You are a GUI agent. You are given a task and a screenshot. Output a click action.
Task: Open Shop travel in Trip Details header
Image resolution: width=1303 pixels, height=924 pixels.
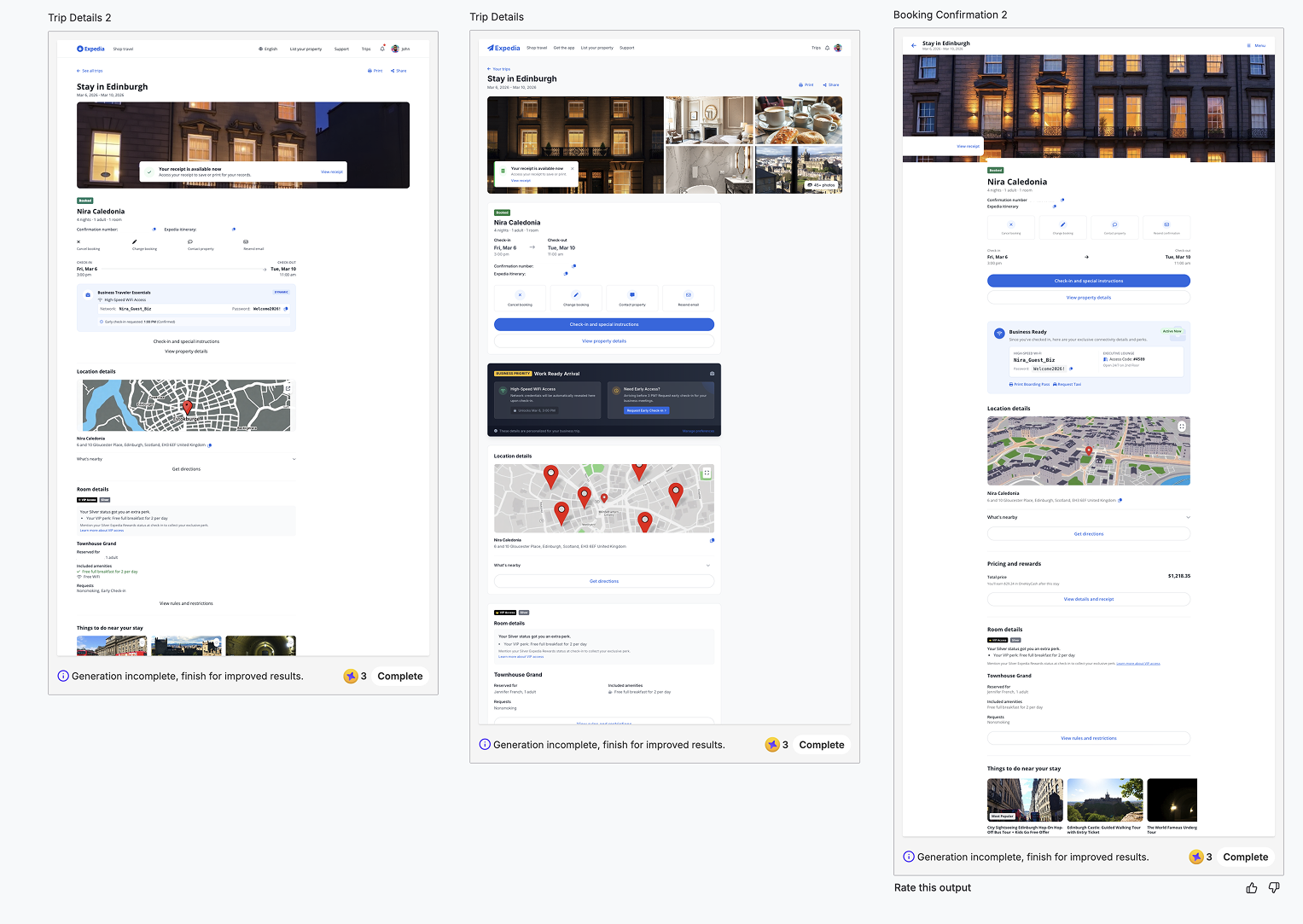(537, 48)
